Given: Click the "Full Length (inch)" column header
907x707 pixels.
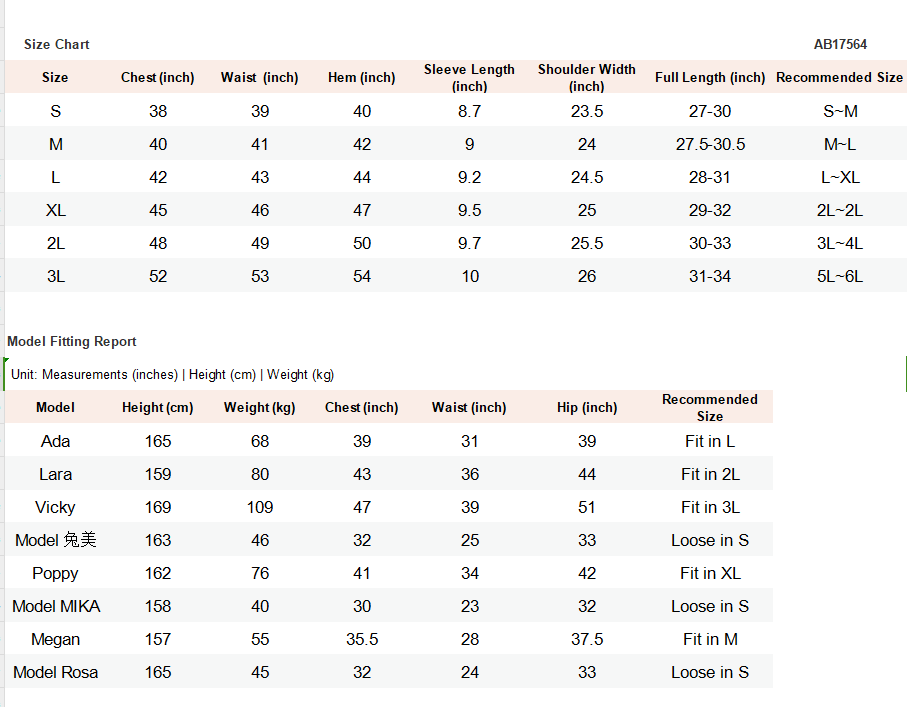Looking at the screenshot, I should (710, 77).
